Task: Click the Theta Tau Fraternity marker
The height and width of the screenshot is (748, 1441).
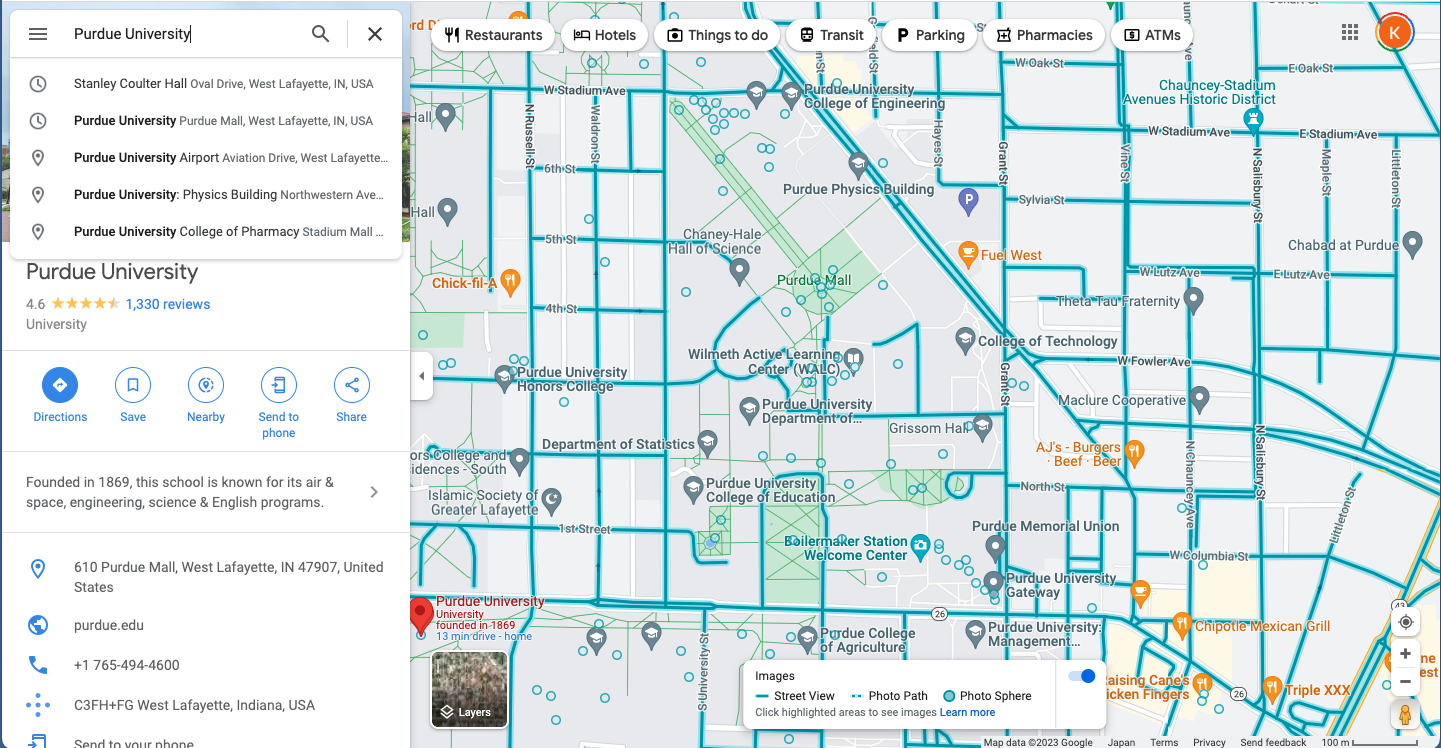Action: coord(1193,299)
